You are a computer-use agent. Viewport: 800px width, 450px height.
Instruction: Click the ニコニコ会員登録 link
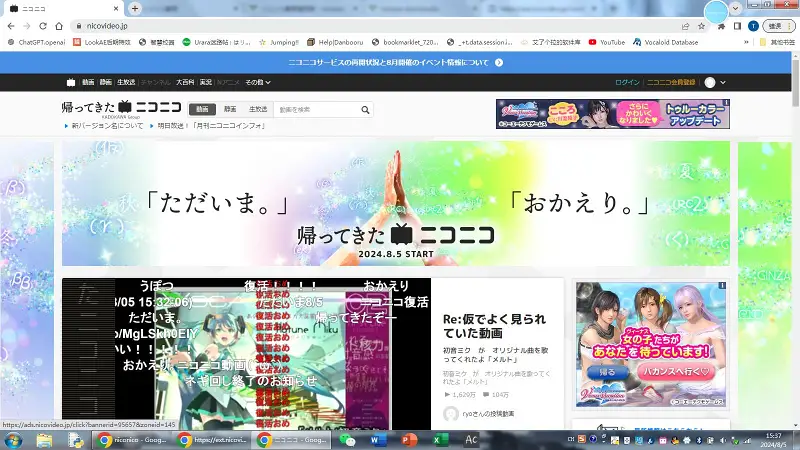coord(671,82)
